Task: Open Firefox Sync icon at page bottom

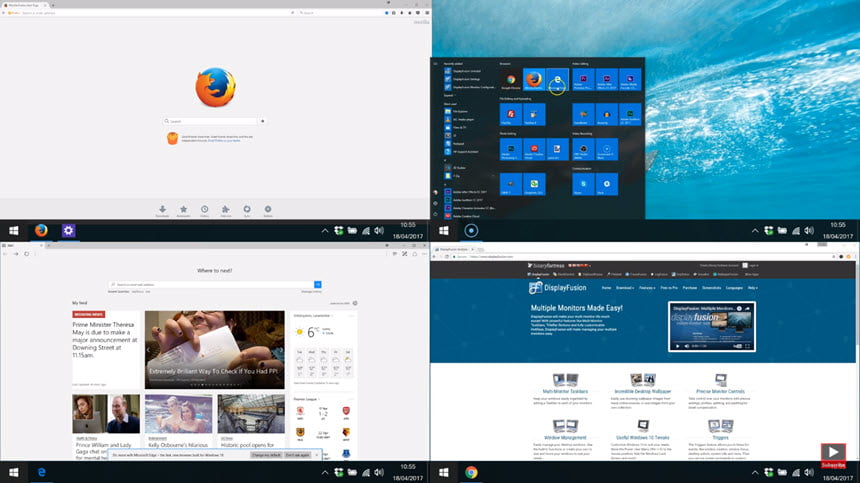Action: point(247,210)
